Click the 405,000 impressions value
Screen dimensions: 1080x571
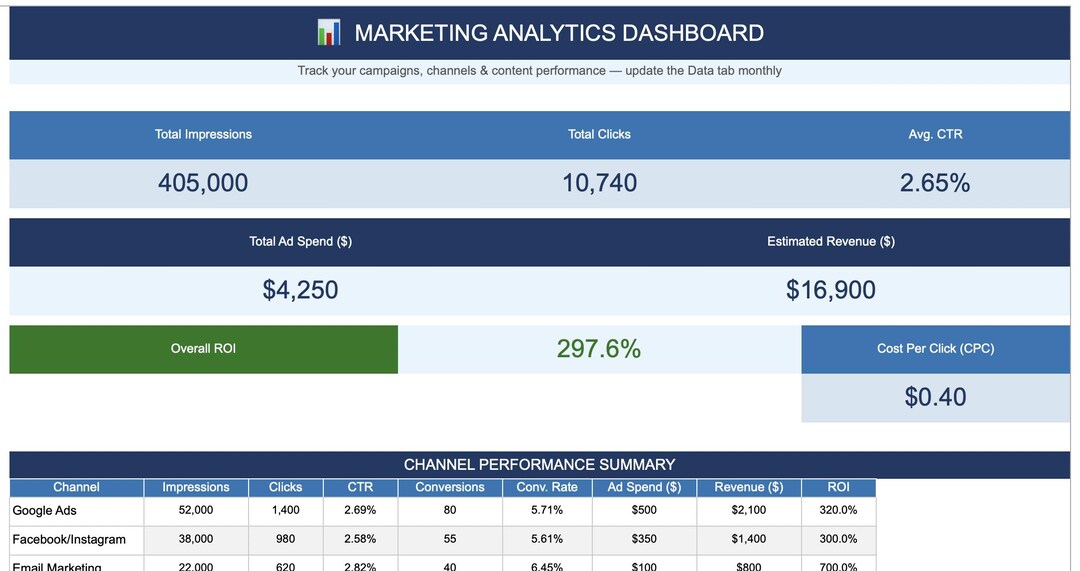(x=203, y=183)
